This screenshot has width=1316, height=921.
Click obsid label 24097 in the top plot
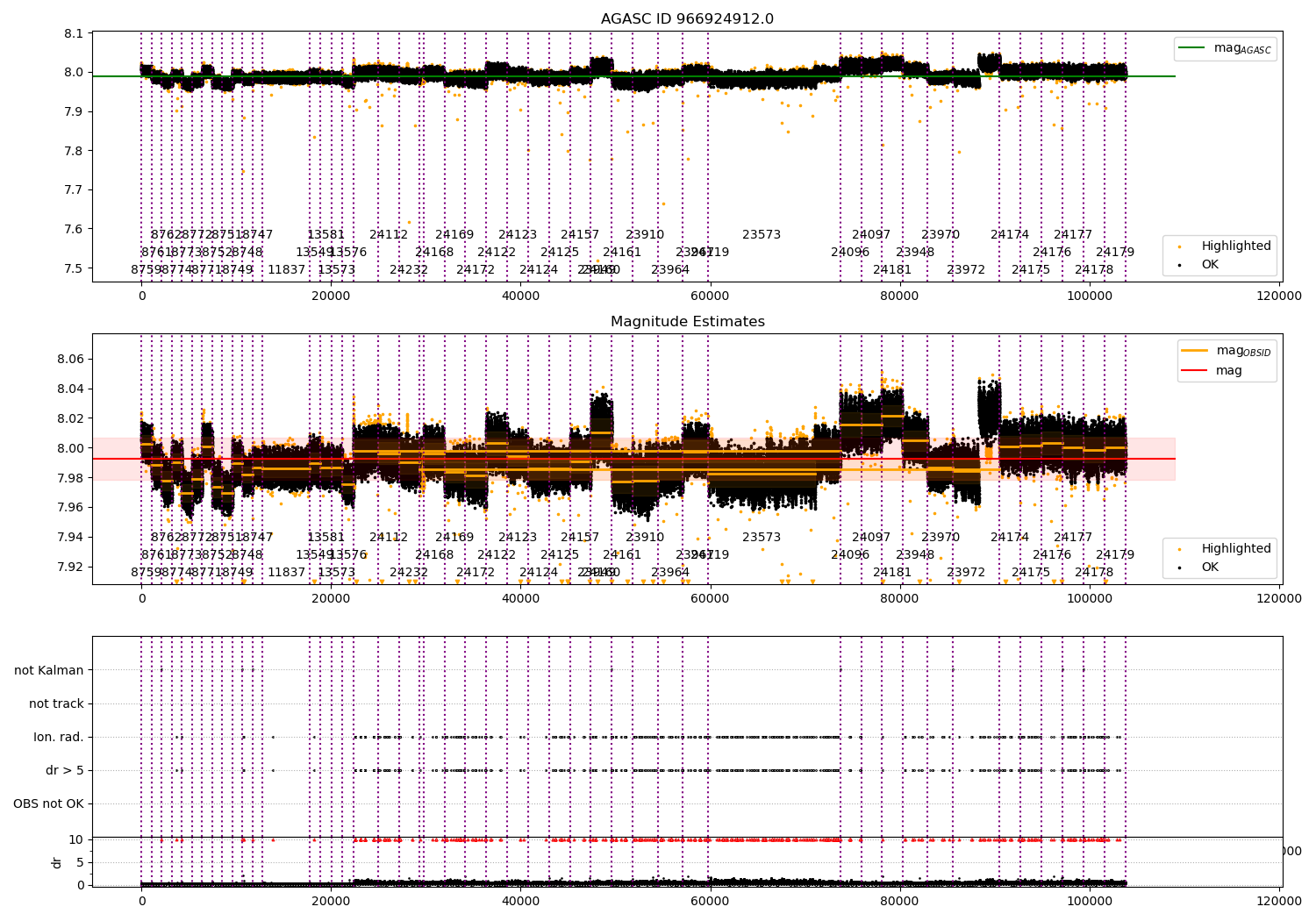[871, 235]
